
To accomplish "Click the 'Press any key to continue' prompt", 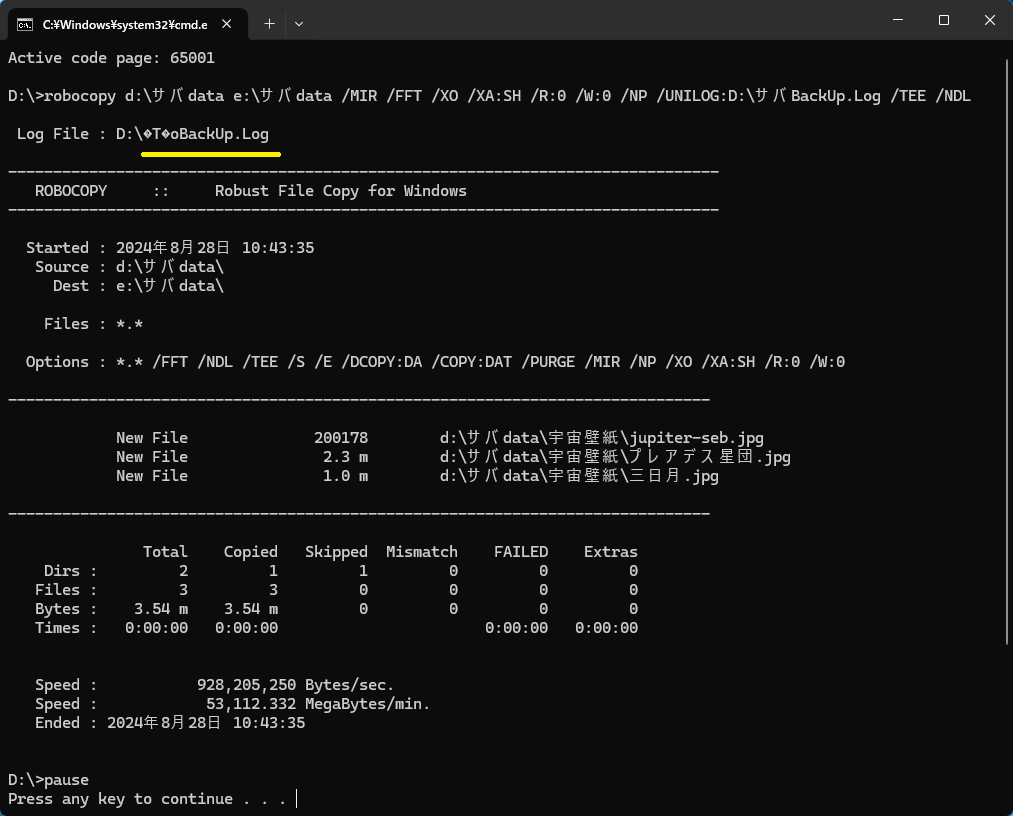I will click(x=147, y=799).
